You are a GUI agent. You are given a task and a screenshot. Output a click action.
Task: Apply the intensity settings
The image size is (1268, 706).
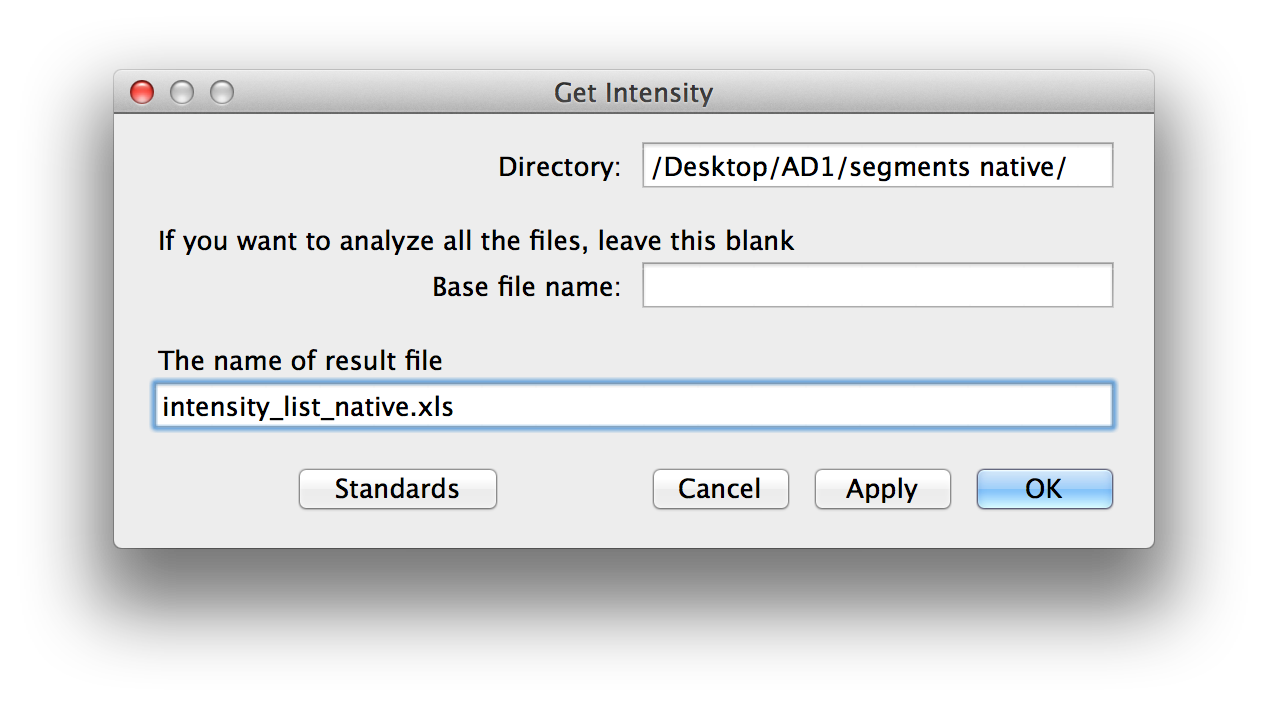[x=882, y=489]
